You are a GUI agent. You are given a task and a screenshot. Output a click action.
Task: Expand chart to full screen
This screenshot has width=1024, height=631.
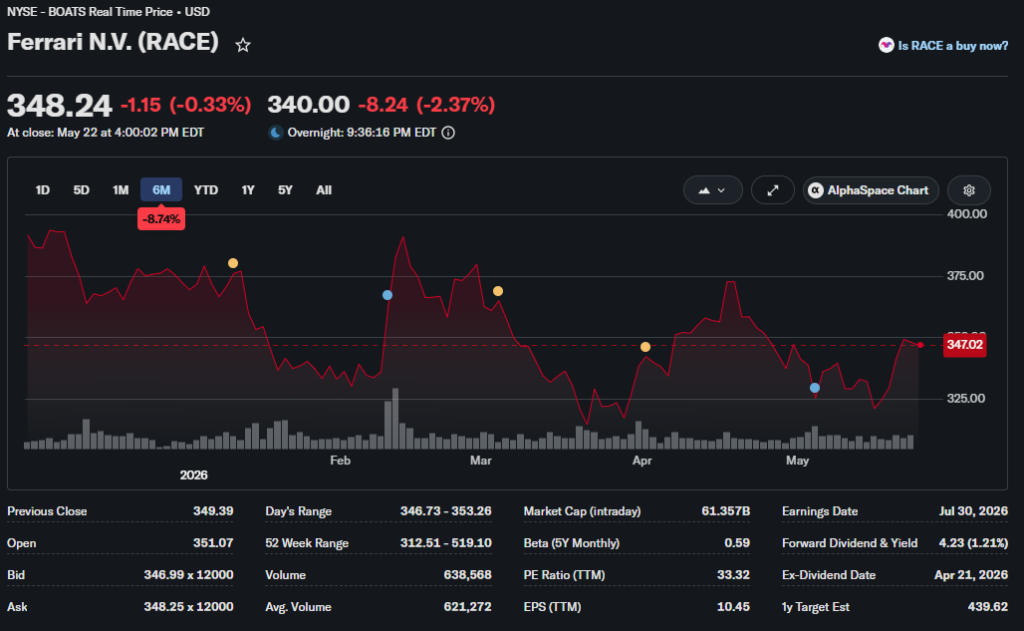(773, 190)
